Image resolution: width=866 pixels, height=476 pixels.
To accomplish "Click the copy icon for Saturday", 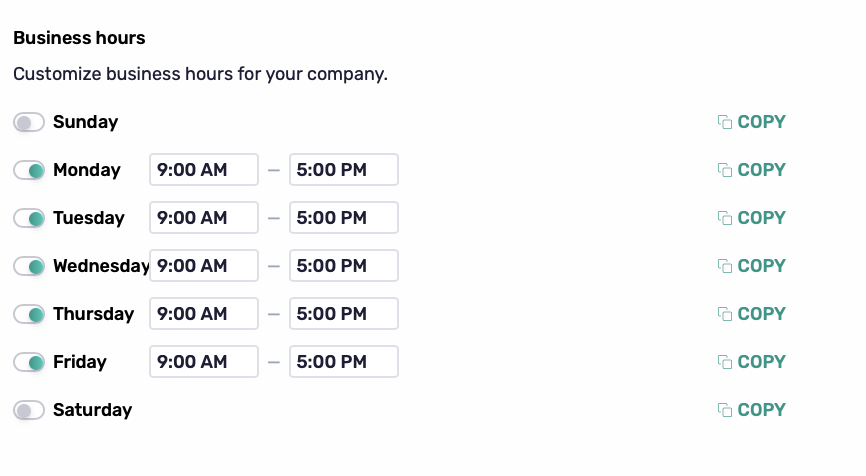I will tap(725, 410).
